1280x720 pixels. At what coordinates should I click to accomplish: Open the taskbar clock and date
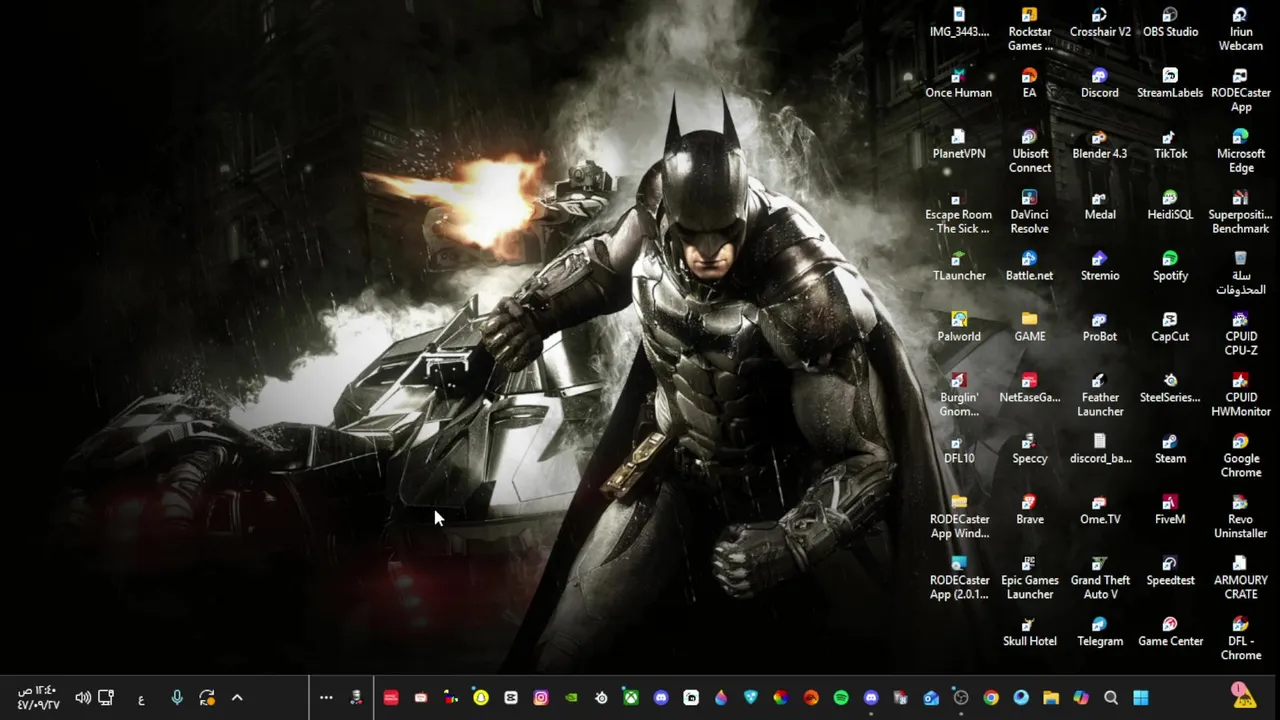(x=38, y=698)
